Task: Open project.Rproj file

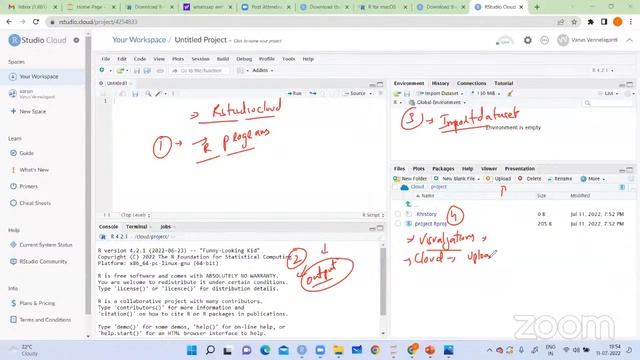Action: click(x=430, y=224)
